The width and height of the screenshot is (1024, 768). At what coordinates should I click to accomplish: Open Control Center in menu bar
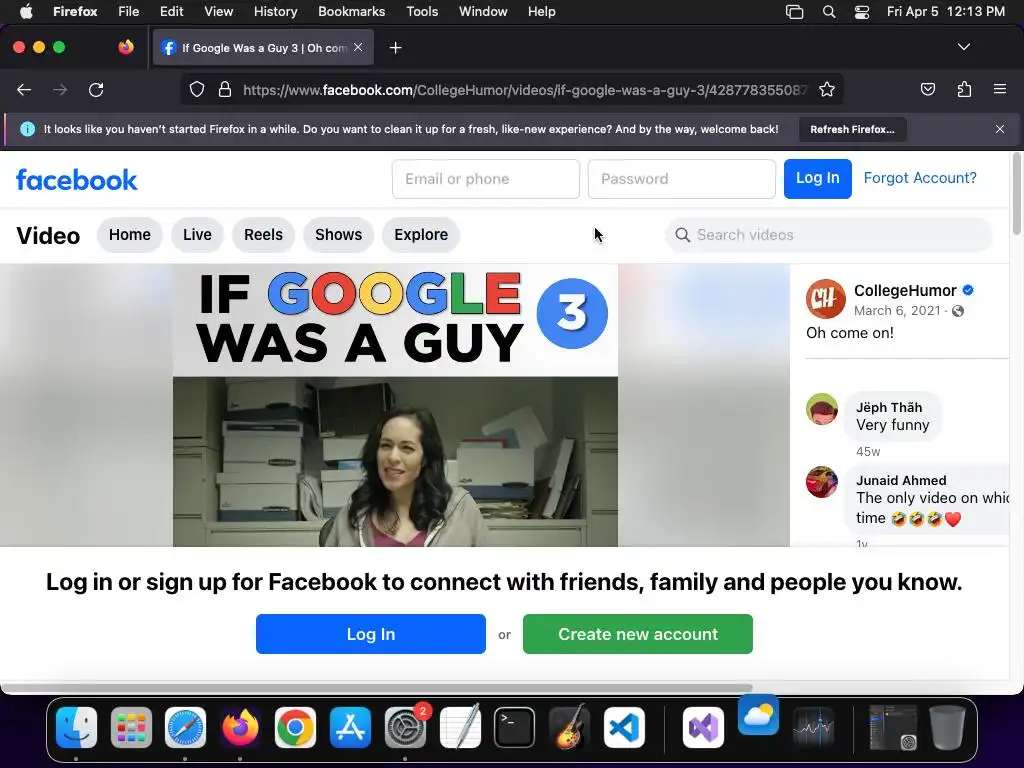coord(862,12)
